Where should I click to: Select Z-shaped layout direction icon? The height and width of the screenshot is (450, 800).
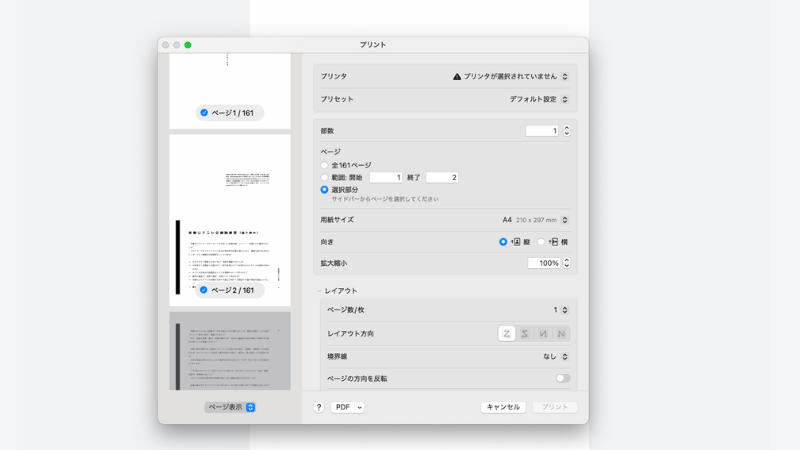pos(506,334)
